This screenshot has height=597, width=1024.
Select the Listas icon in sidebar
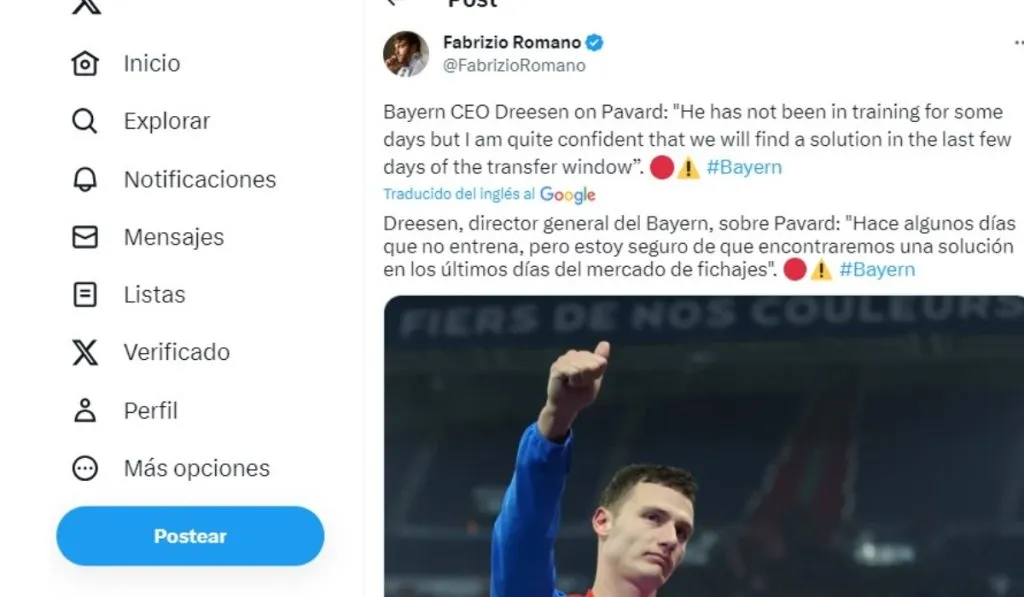86,295
